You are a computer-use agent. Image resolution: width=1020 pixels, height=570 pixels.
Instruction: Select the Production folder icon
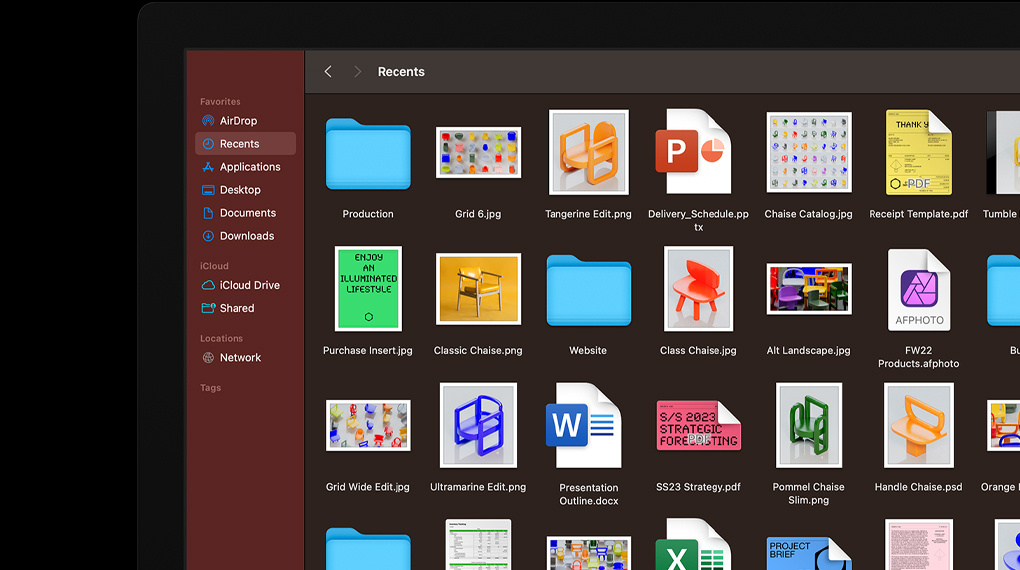[x=368, y=153]
